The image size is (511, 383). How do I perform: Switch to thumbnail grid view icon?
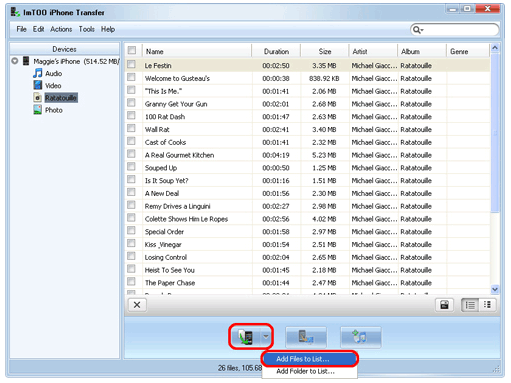[487, 305]
